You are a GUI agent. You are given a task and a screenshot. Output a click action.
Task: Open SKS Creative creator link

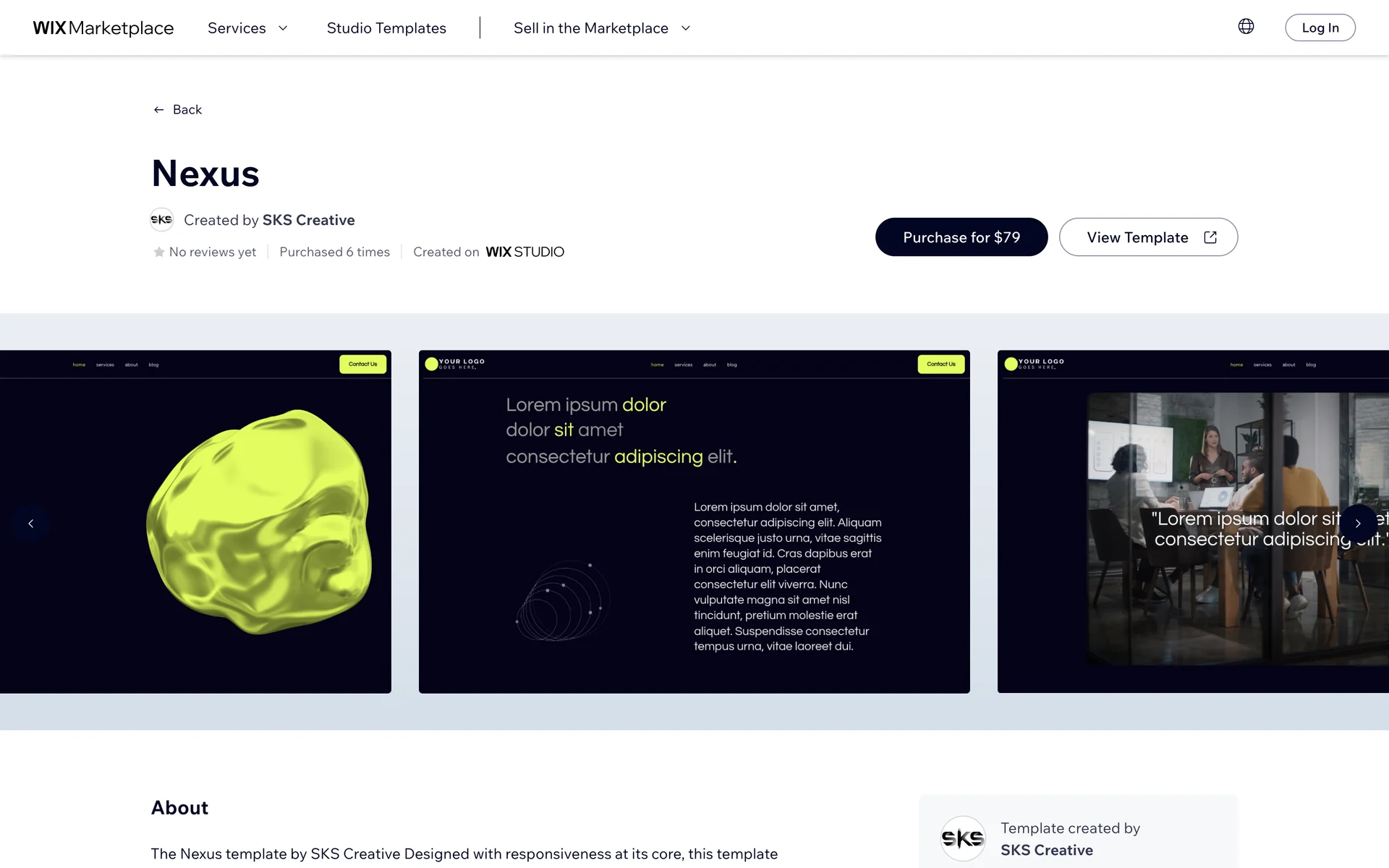(309, 220)
